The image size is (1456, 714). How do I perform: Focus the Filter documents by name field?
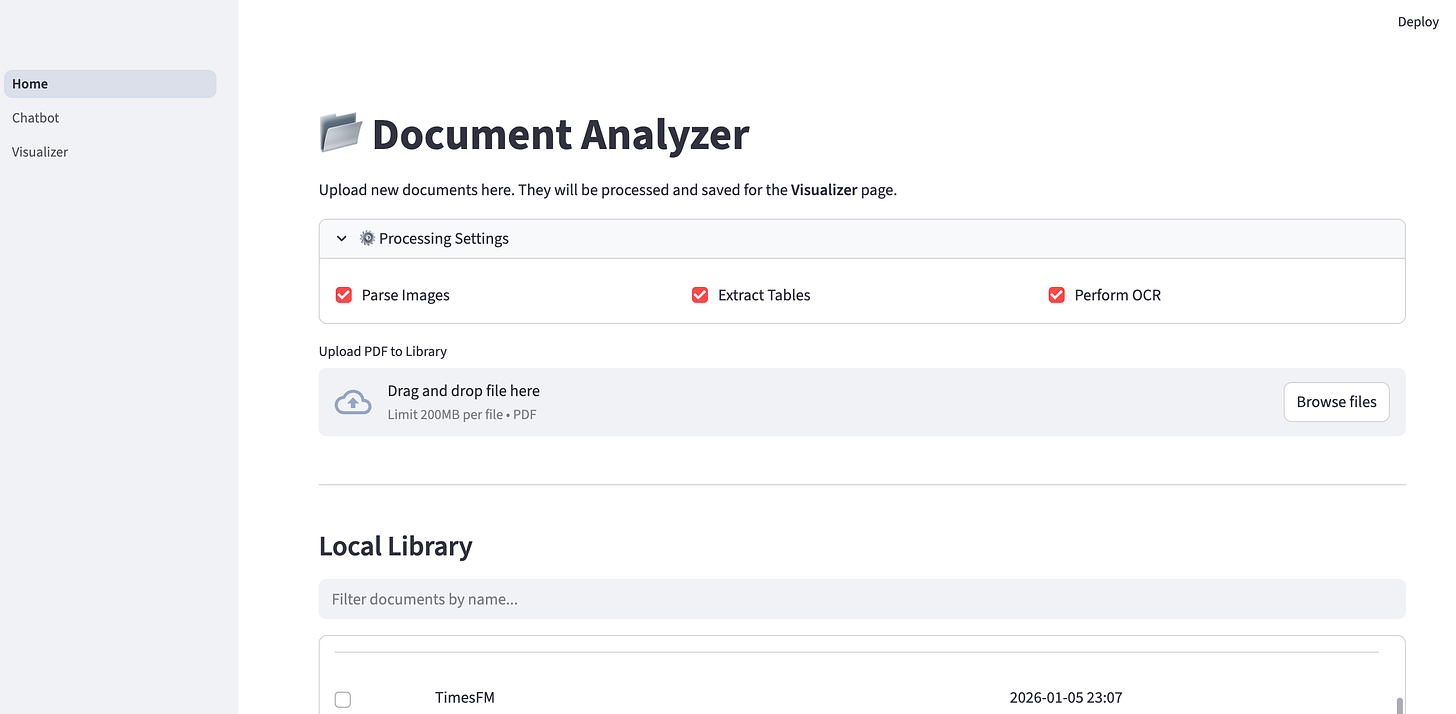point(862,599)
